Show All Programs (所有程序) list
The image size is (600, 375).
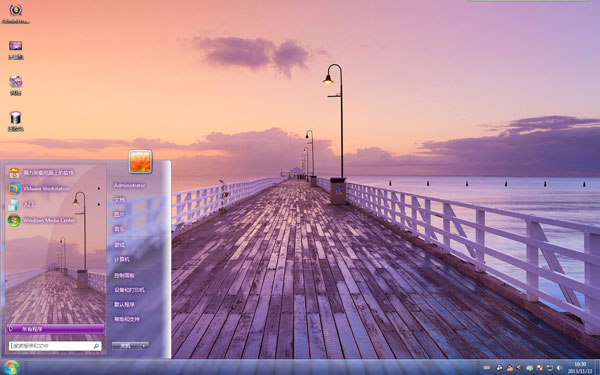(55, 329)
